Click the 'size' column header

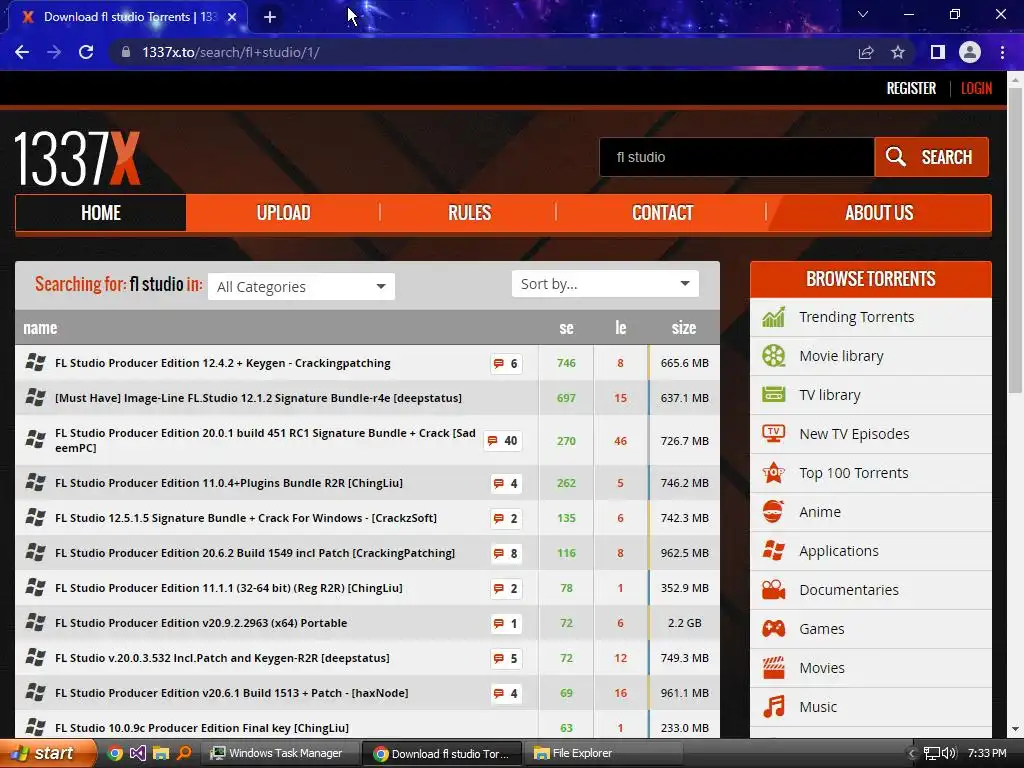pyautogui.click(x=684, y=328)
